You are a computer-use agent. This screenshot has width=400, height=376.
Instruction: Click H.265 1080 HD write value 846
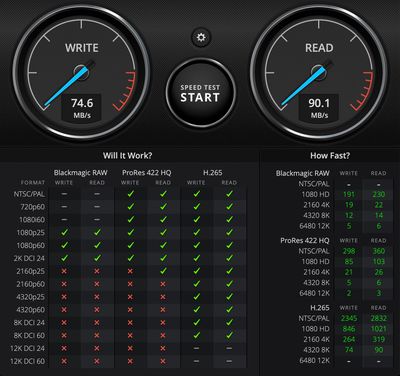point(349,329)
